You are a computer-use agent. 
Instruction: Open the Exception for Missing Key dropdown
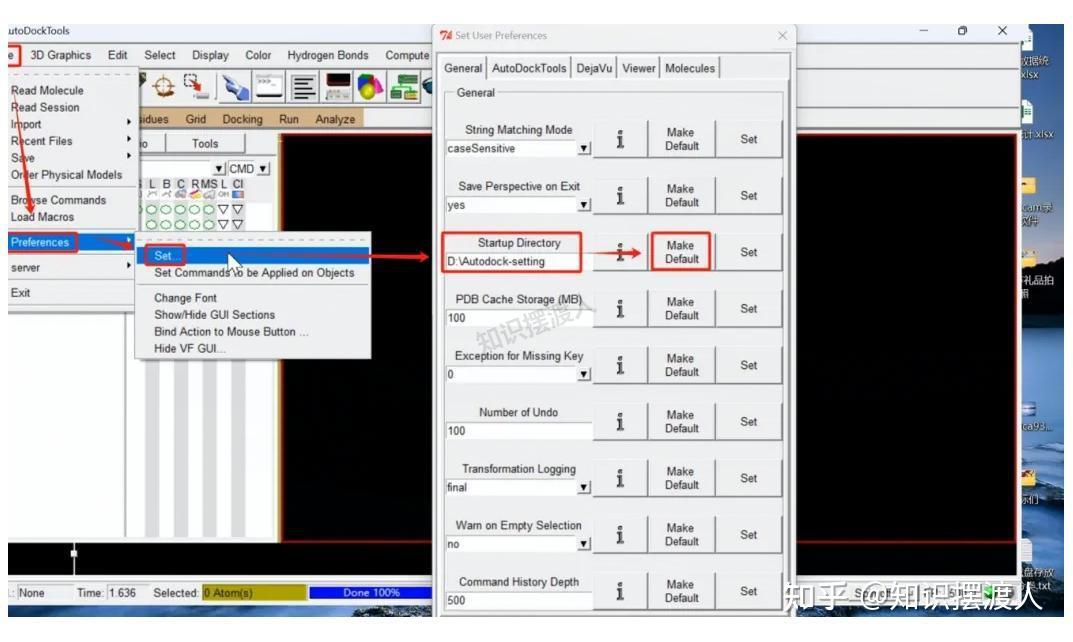click(x=584, y=374)
